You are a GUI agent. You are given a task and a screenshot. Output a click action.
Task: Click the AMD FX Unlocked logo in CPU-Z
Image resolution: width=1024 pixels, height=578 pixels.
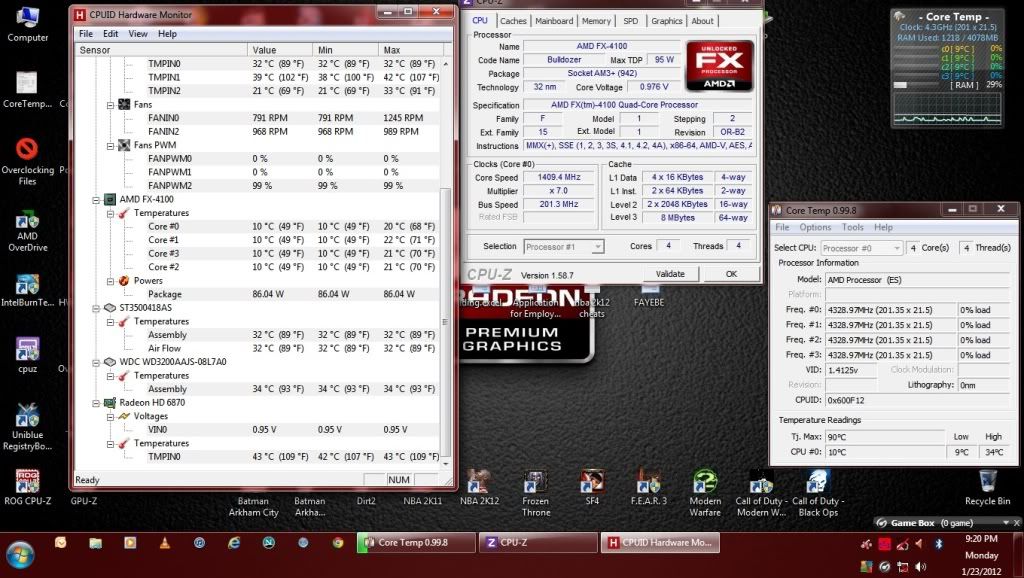pos(720,65)
